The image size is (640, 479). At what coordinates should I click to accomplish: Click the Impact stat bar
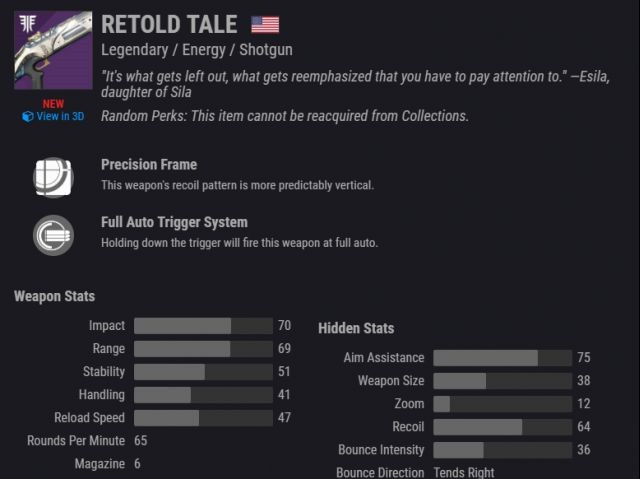203,326
